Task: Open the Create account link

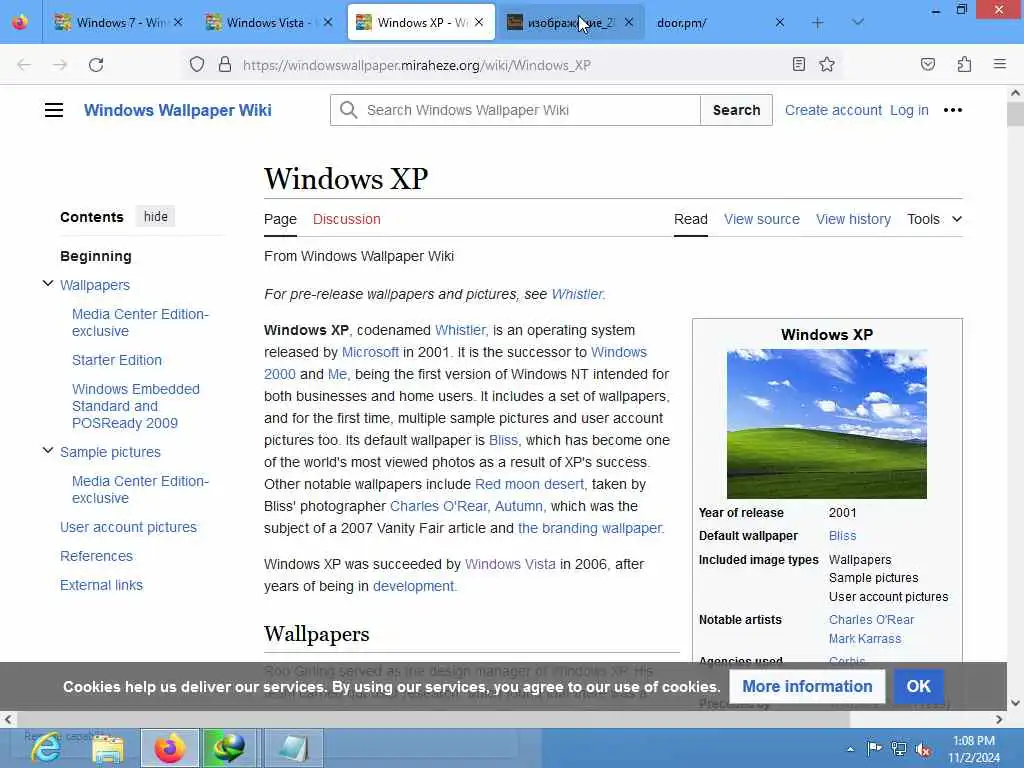Action: click(833, 110)
